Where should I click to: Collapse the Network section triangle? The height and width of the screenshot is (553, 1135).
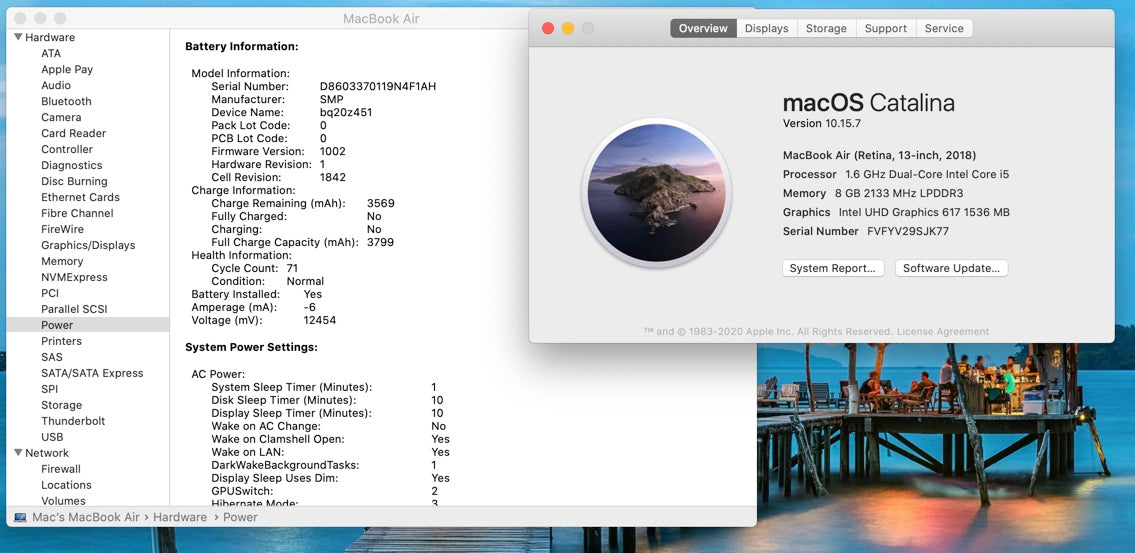[18, 453]
